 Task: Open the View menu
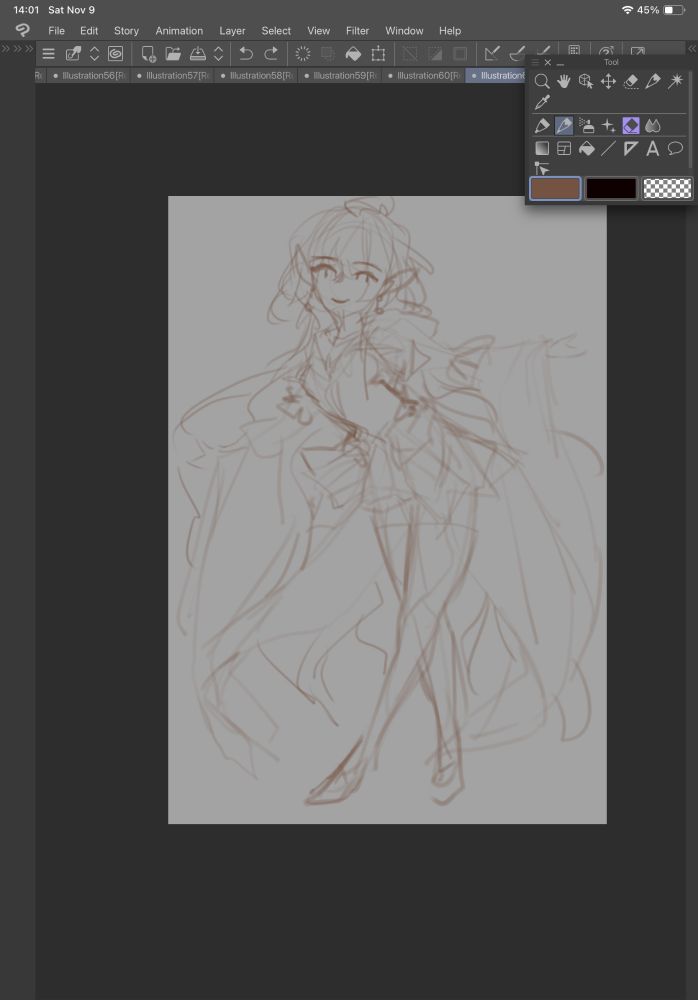[x=318, y=31]
